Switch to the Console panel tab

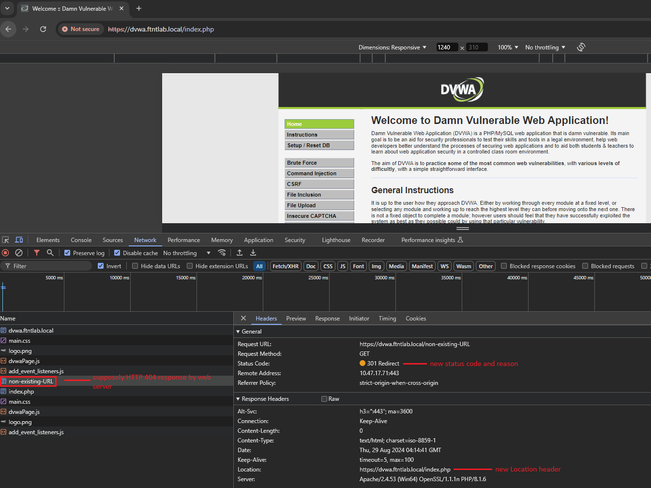pyautogui.click(x=81, y=240)
